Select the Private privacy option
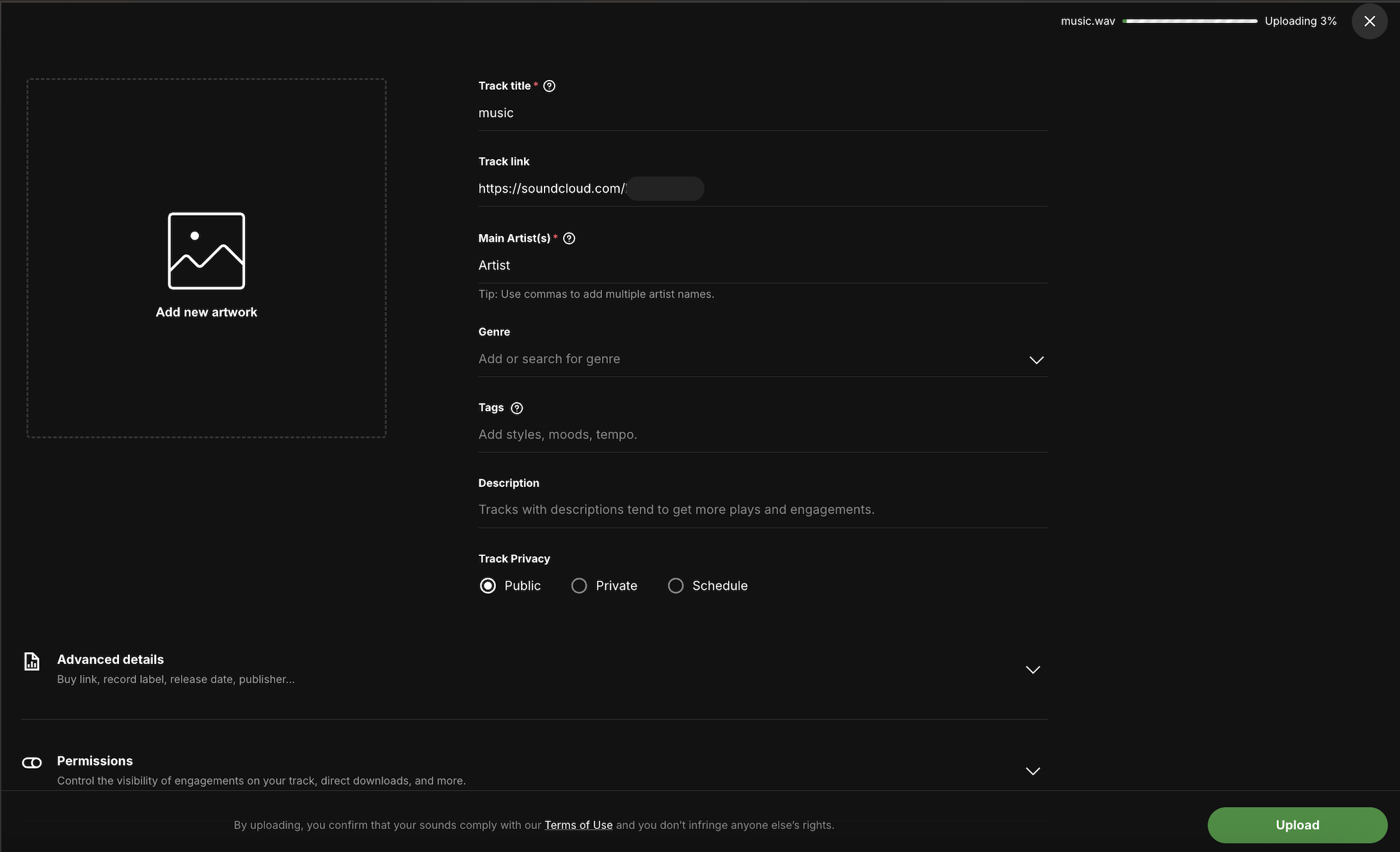1400x852 pixels. 578,585
